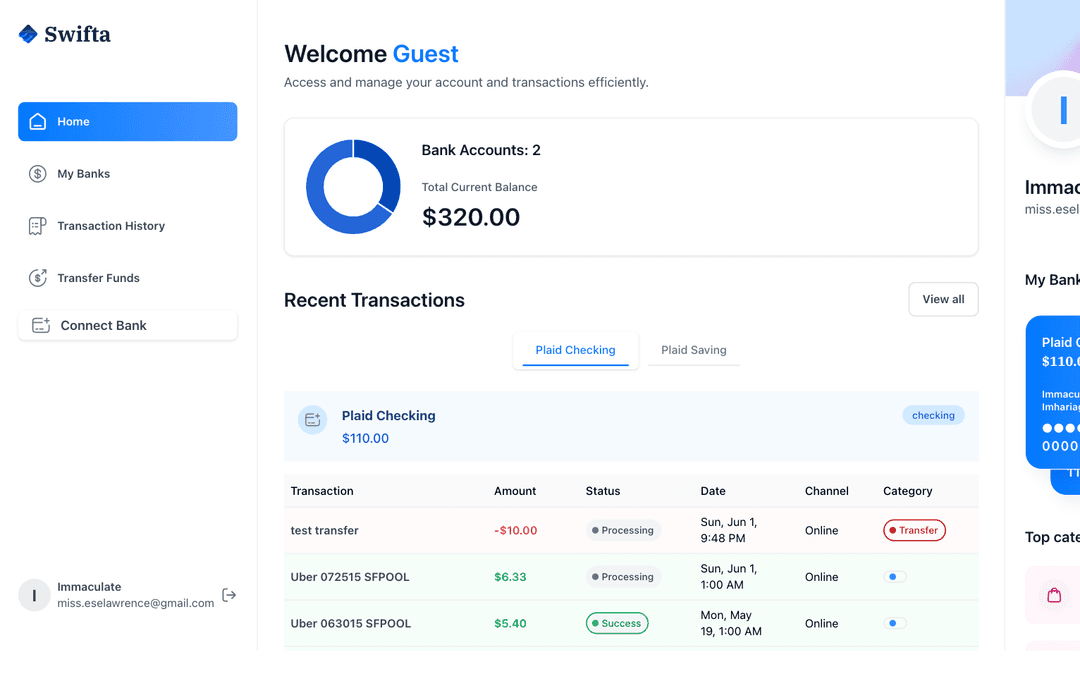Click the Plaid Checking account icon

point(313,420)
